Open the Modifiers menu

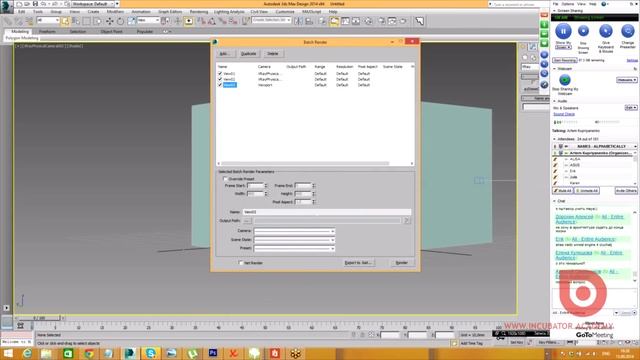(115, 12)
